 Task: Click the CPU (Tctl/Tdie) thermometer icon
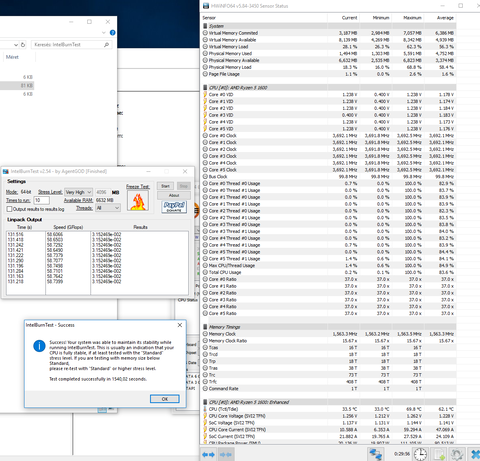click(x=205, y=409)
